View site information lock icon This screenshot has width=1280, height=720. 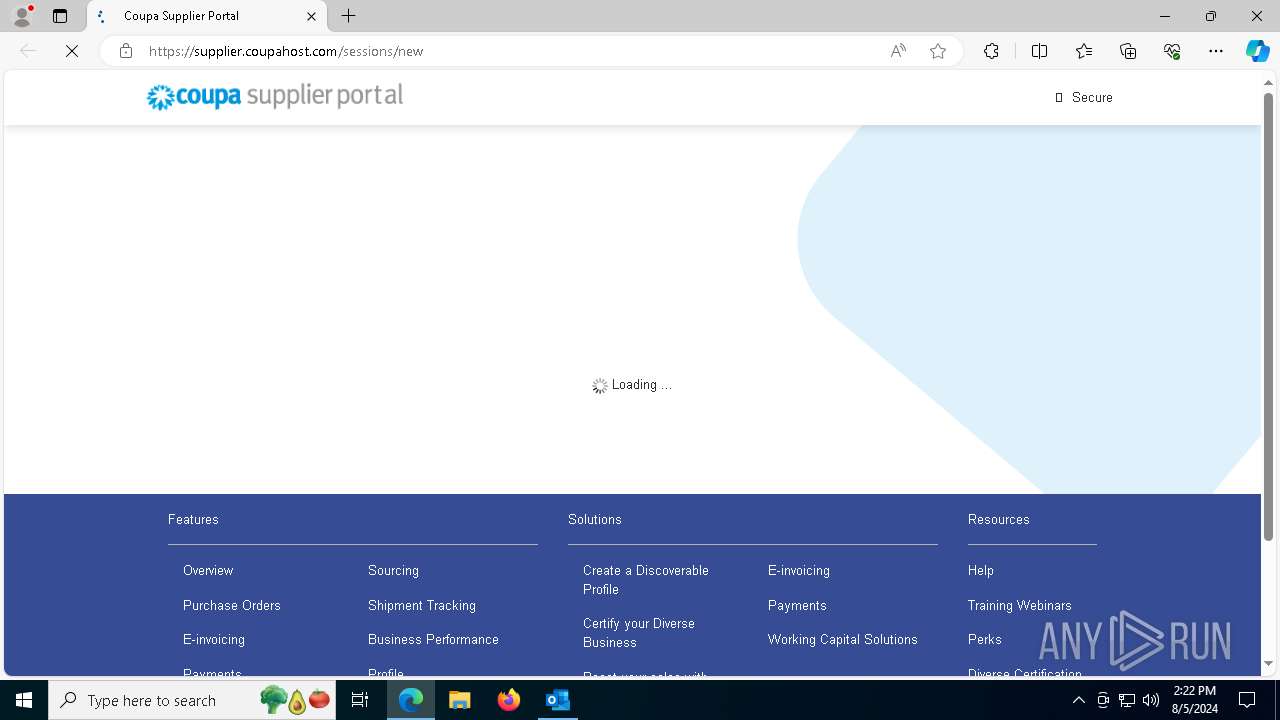point(126,51)
